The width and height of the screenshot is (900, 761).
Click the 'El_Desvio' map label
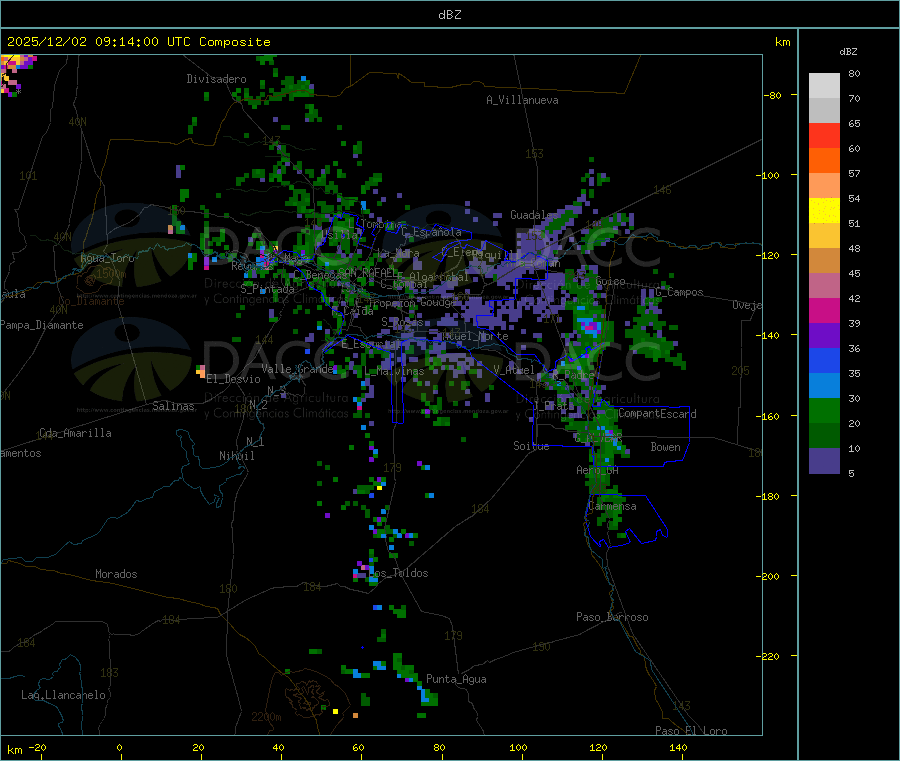tap(233, 379)
